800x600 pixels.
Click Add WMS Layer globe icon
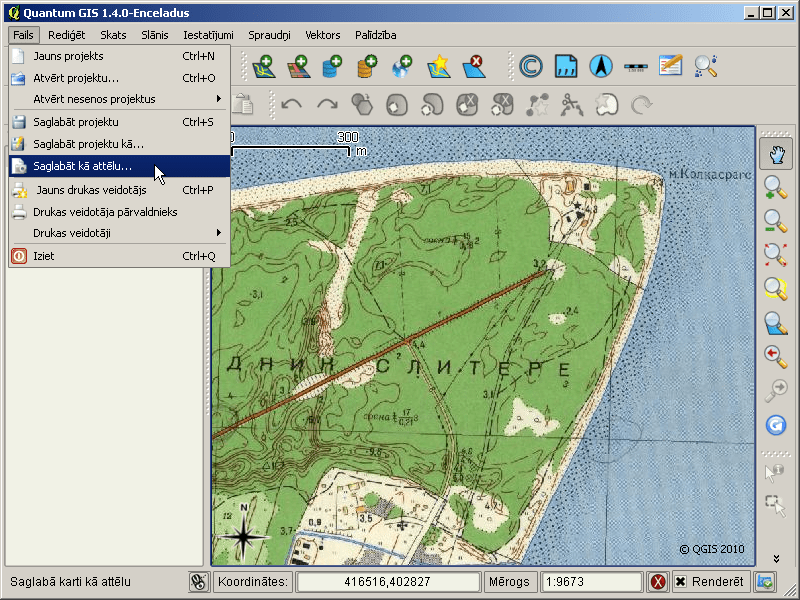[402, 66]
